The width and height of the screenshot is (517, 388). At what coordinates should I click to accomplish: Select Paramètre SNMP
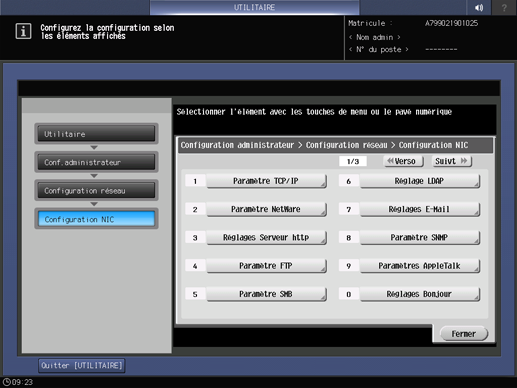point(420,238)
